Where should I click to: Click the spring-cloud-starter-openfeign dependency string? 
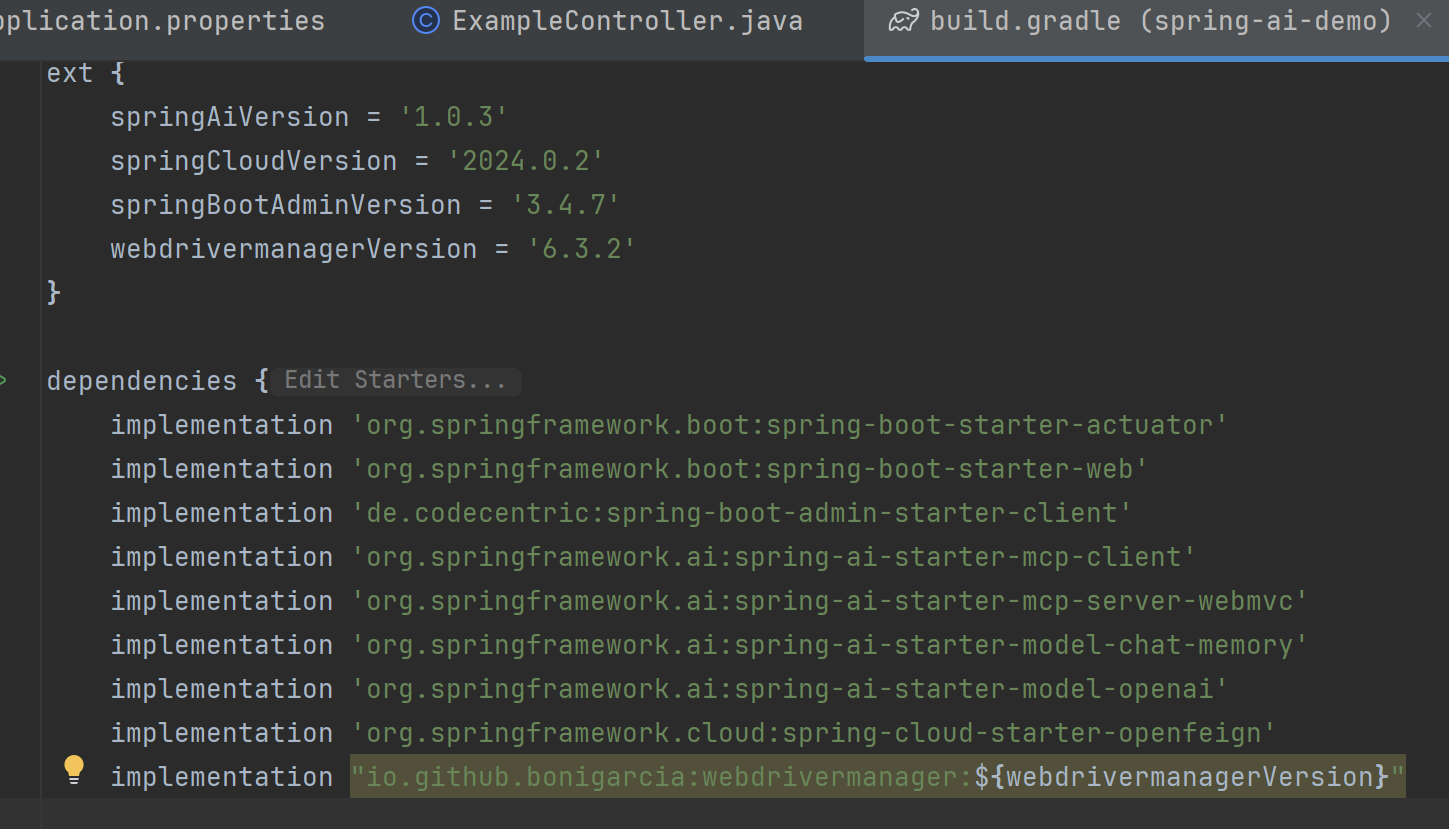point(813,733)
